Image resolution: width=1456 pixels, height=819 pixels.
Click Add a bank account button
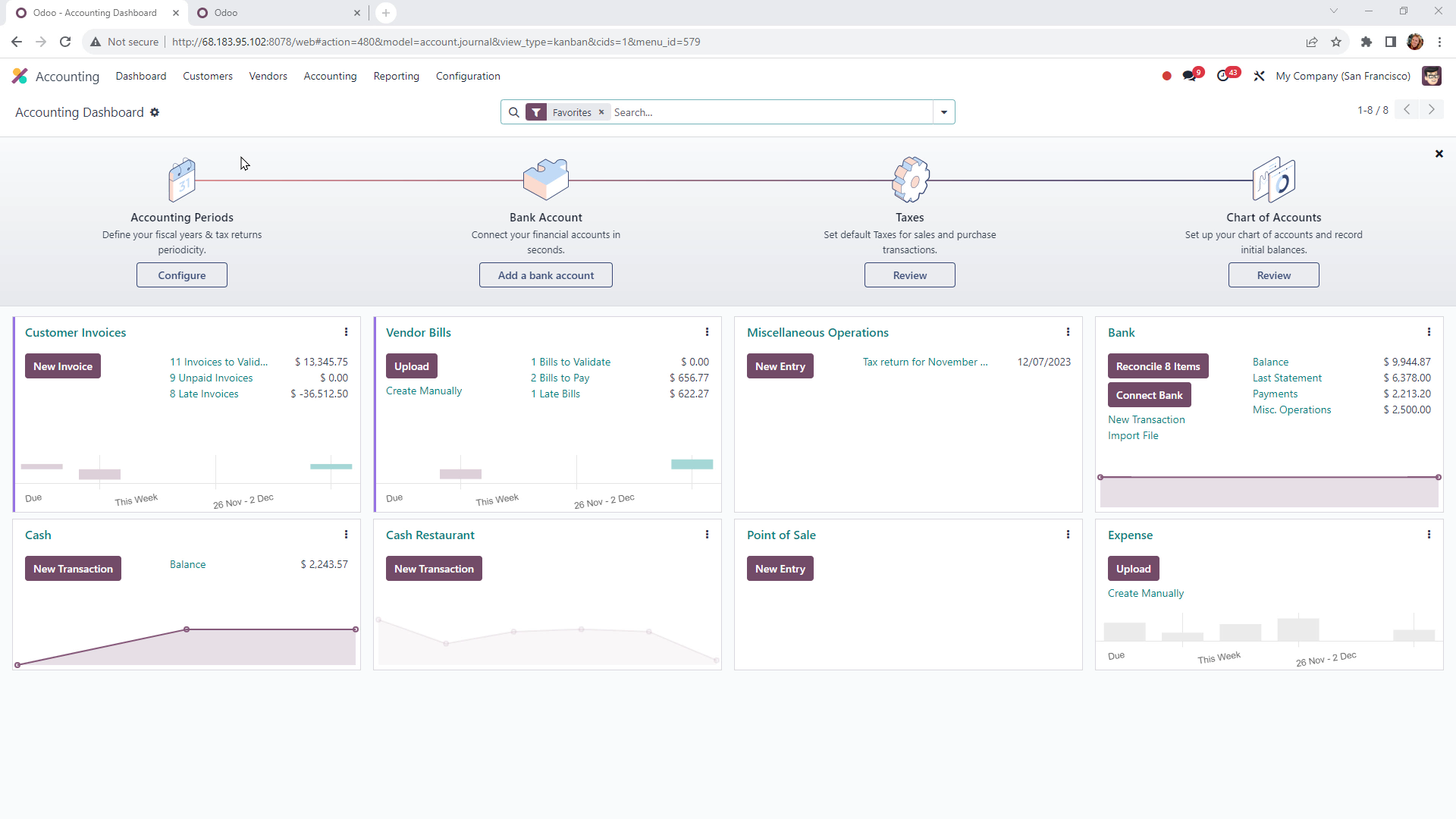click(546, 275)
